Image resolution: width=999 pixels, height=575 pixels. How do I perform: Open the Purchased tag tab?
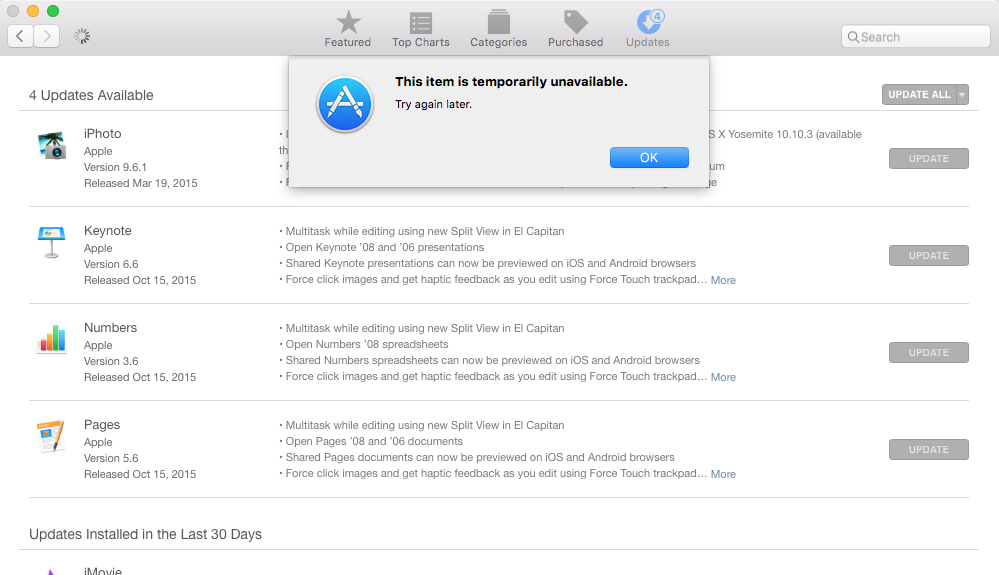575,29
